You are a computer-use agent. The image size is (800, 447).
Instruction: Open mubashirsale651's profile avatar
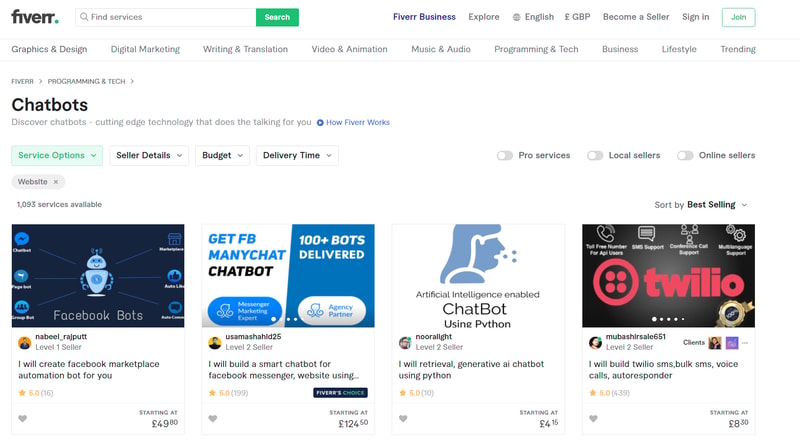click(x=595, y=342)
